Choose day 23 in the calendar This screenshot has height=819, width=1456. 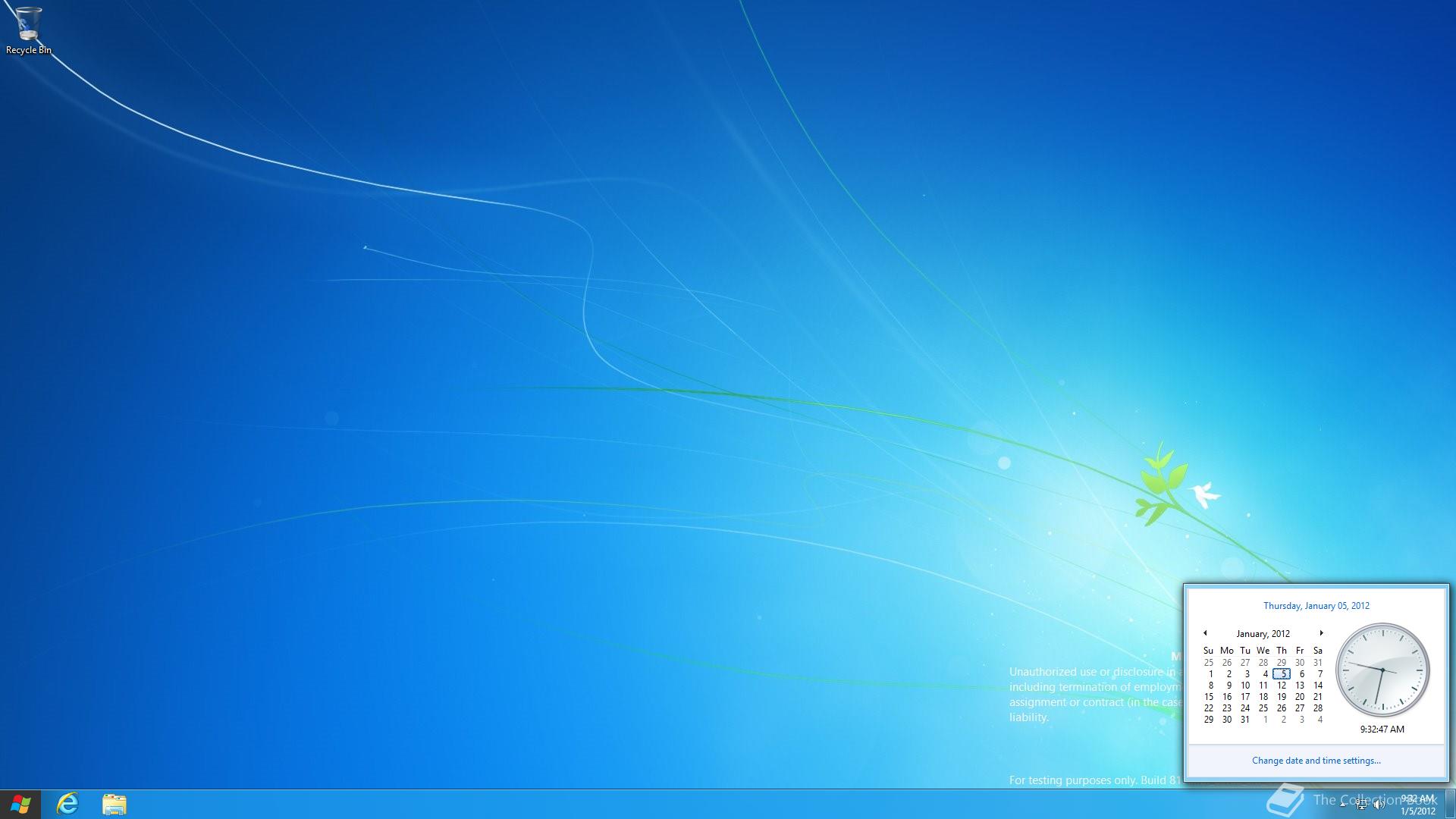click(1227, 708)
